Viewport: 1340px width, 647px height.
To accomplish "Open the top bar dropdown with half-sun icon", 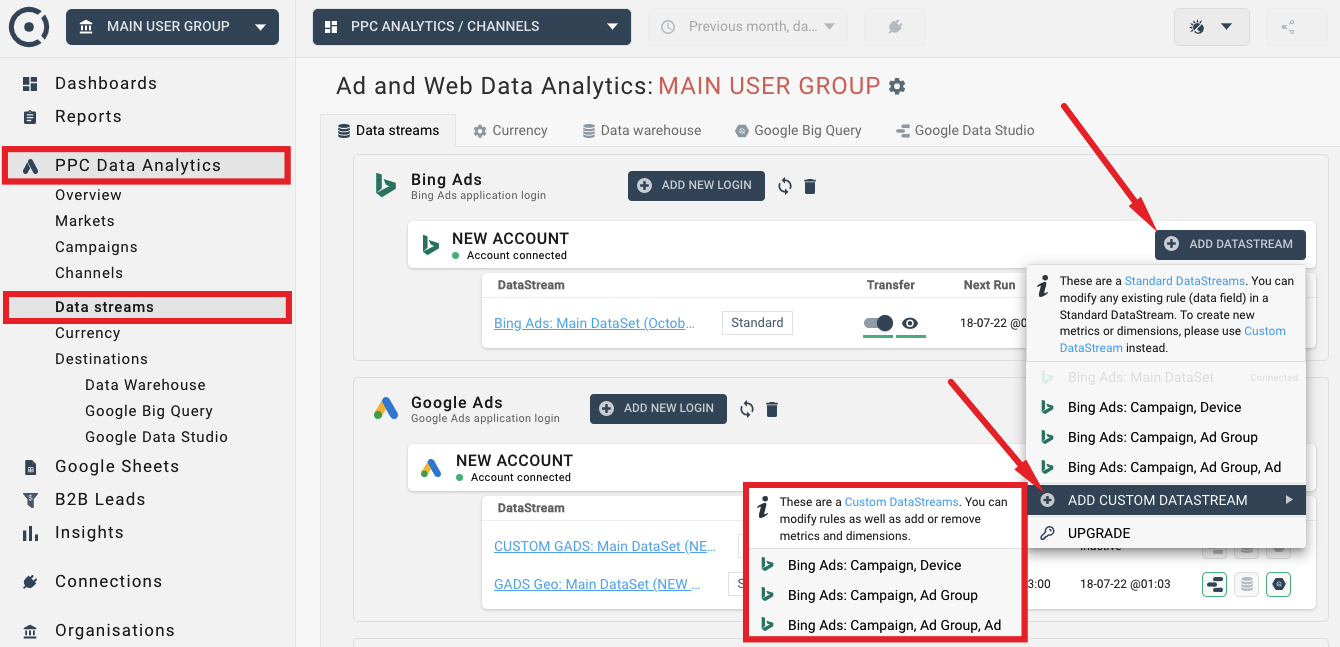I will [x=1212, y=27].
